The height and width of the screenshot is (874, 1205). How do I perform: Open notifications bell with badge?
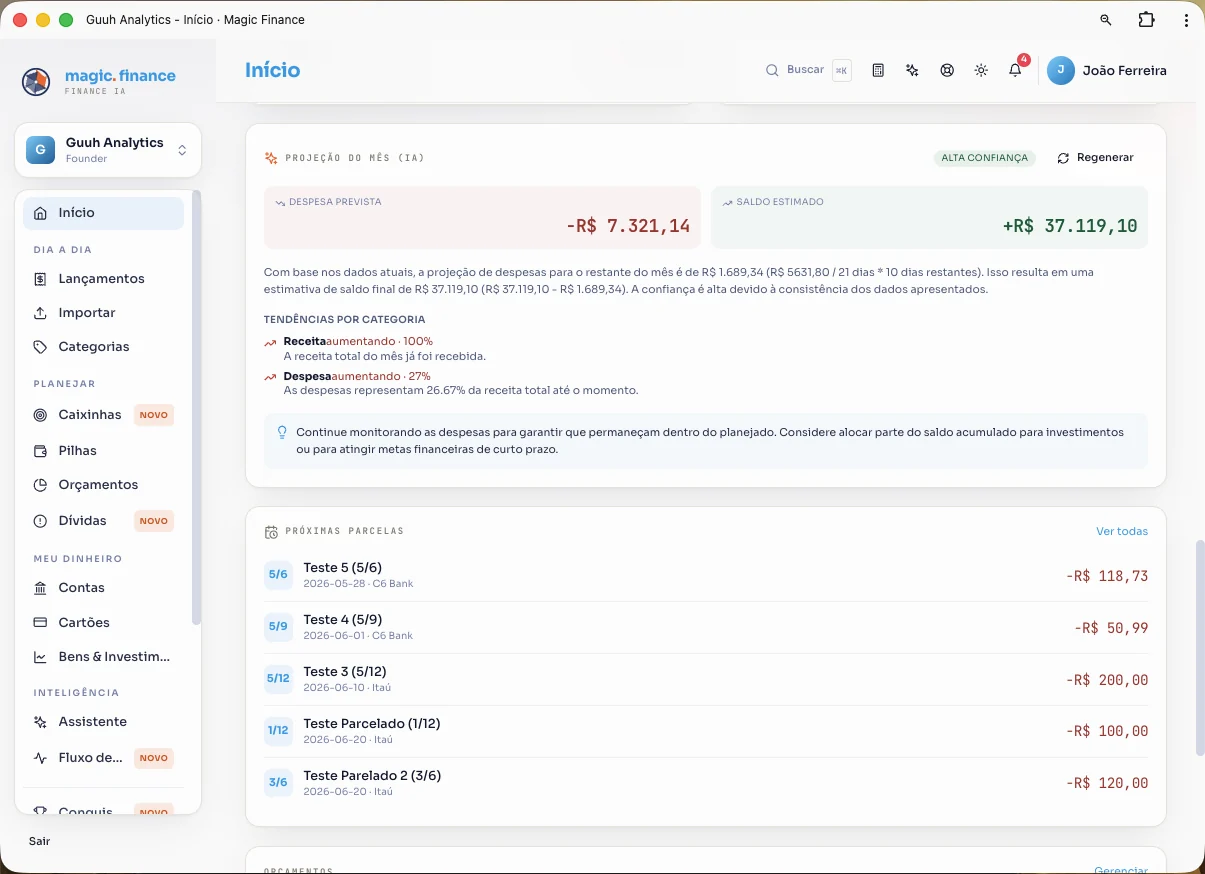(1016, 69)
